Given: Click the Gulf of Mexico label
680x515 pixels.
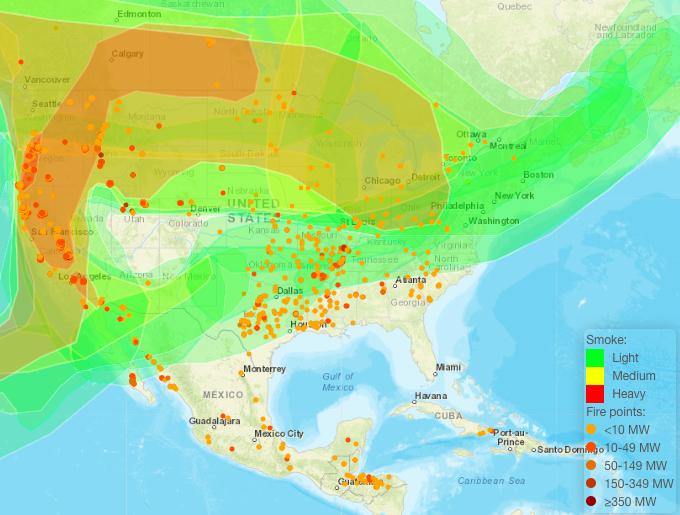Looking at the screenshot, I should click(x=338, y=381).
